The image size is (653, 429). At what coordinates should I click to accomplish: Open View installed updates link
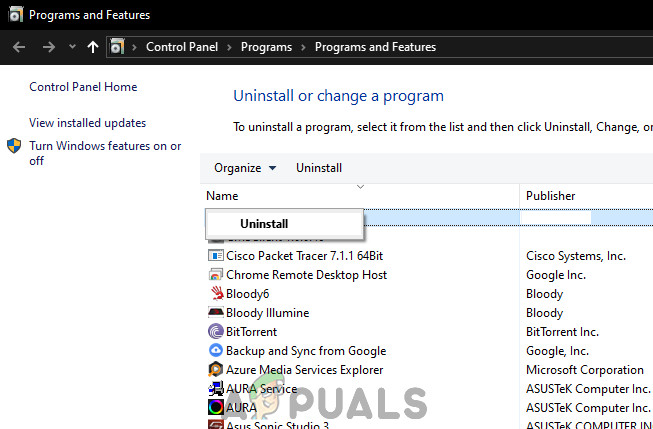pos(87,123)
